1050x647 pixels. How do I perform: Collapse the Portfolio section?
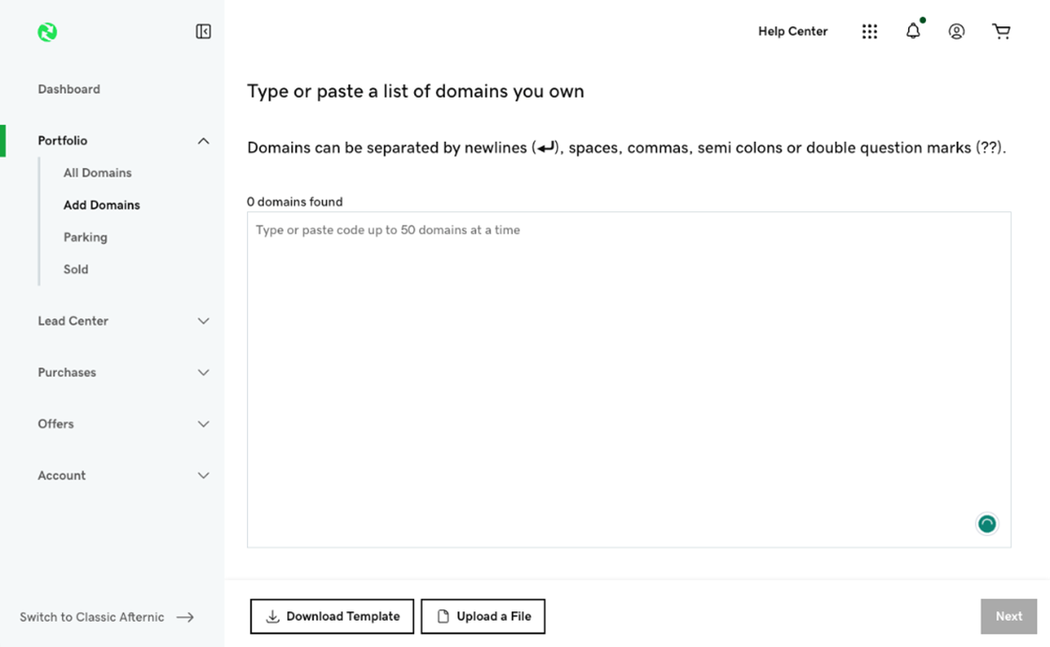coord(203,141)
